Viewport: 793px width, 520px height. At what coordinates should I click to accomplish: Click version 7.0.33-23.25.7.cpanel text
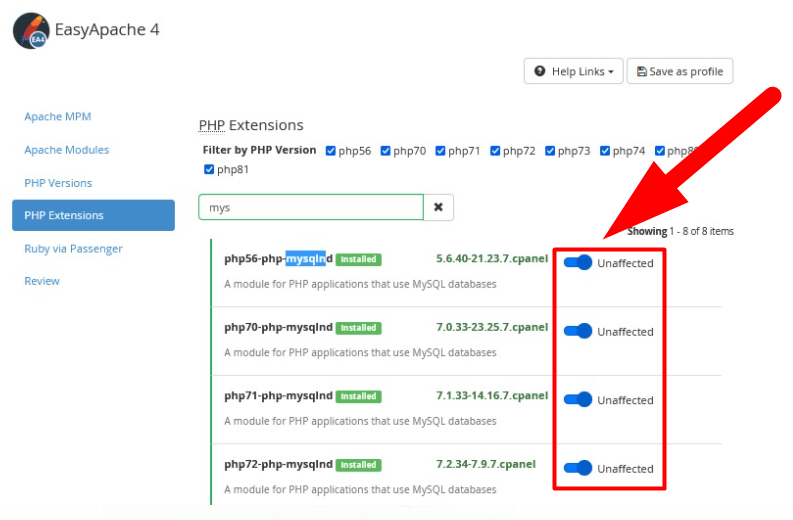(x=492, y=327)
